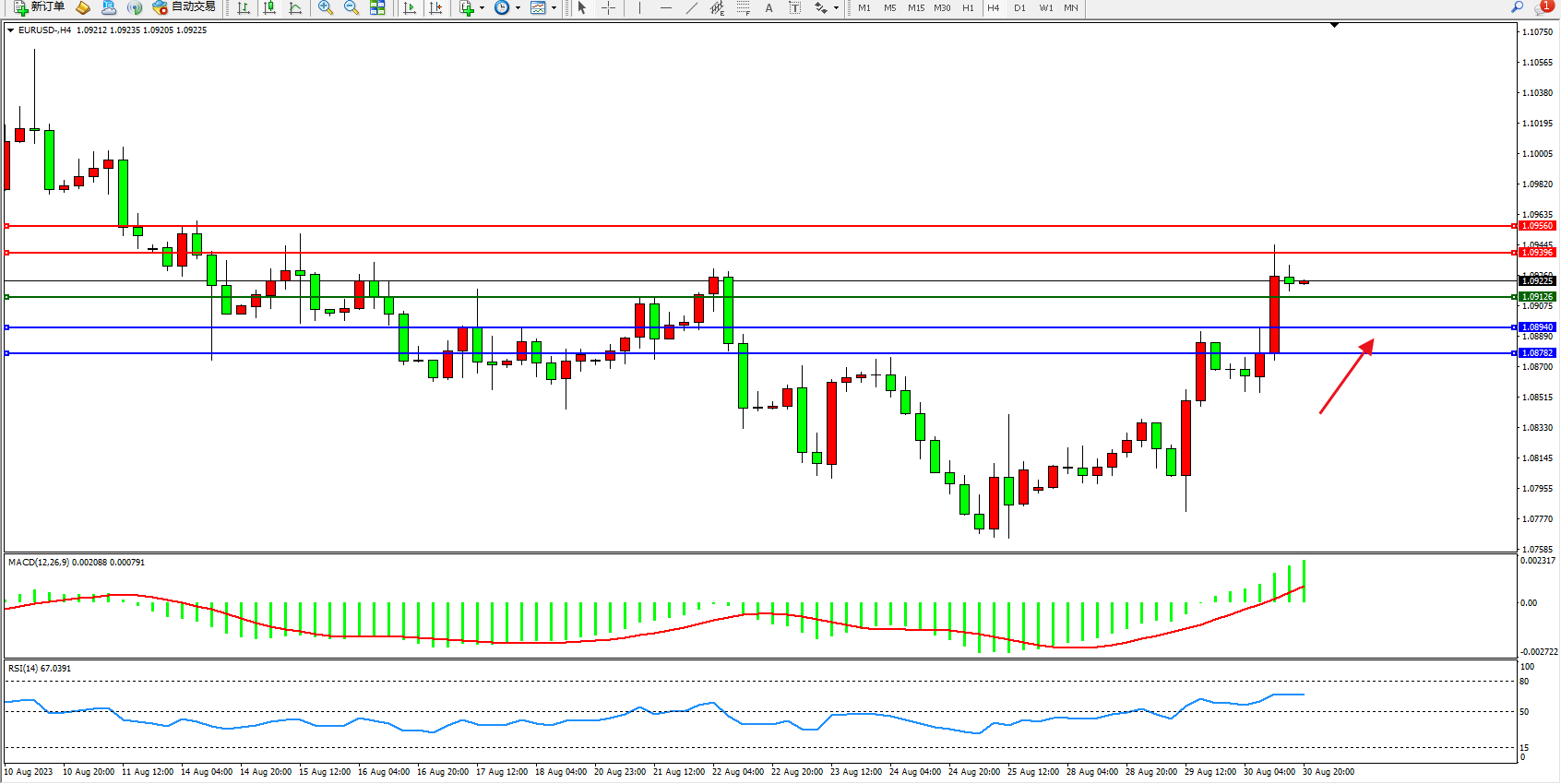Switch to the D1 timeframe
Screen dimensions: 1561x784
(1019, 8)
